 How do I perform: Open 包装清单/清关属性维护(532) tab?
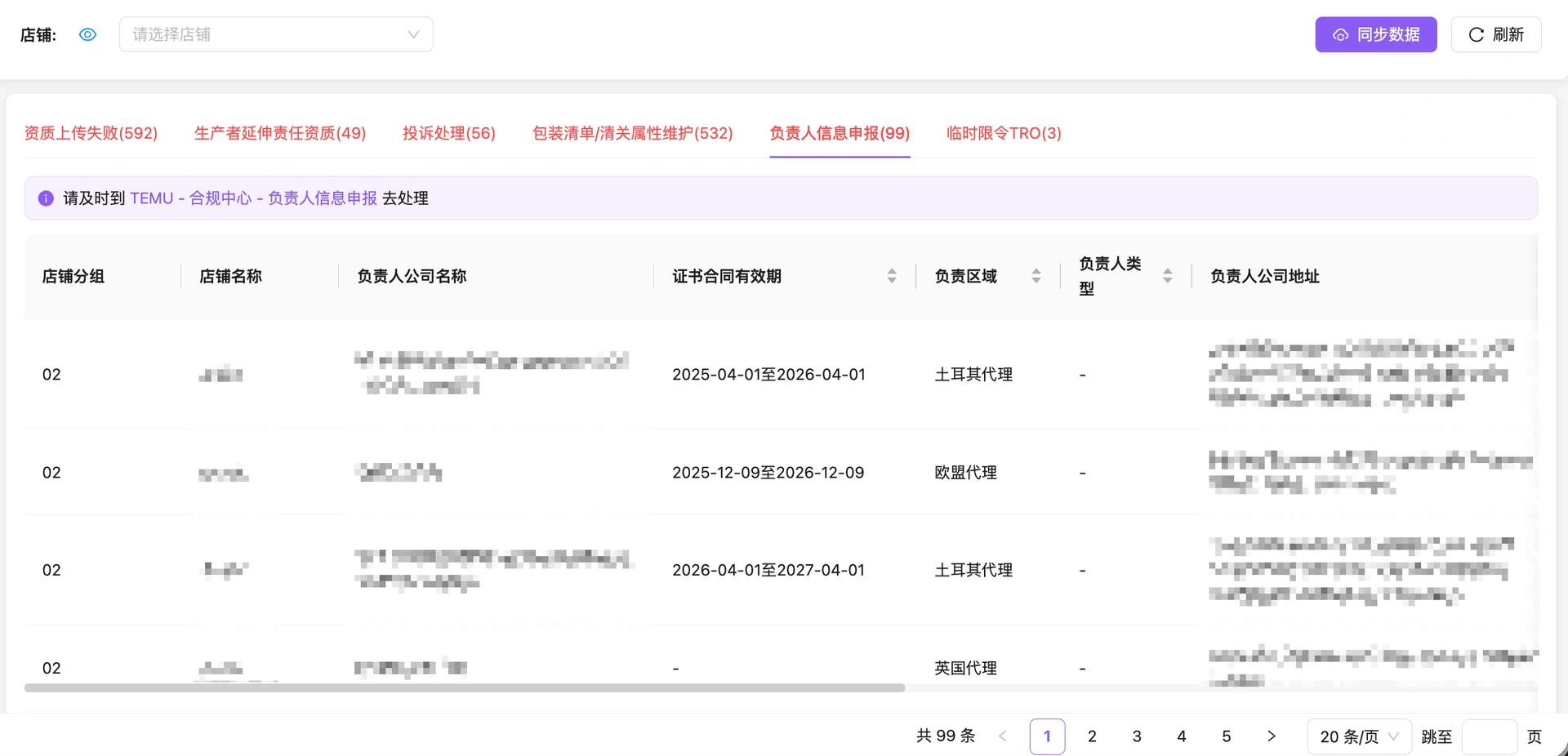point(632,133)
